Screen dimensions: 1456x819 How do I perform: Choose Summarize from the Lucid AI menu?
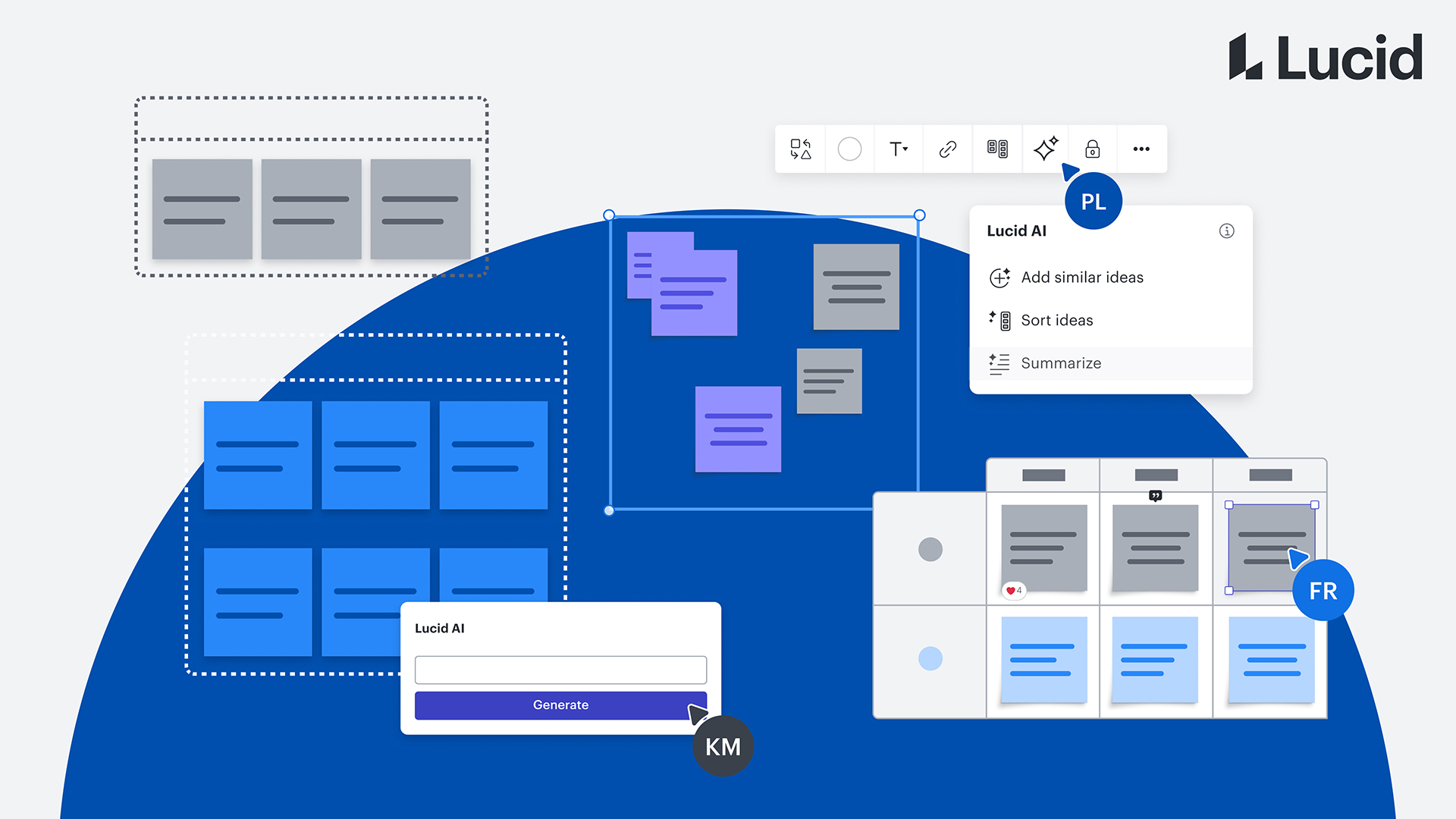1061,363
